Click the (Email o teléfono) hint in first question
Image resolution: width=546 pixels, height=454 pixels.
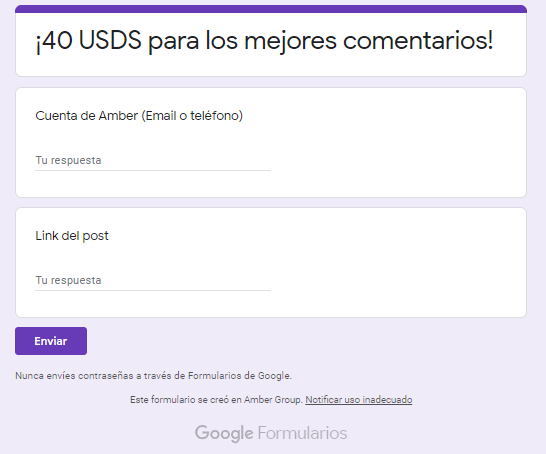(x=192, y=116)
